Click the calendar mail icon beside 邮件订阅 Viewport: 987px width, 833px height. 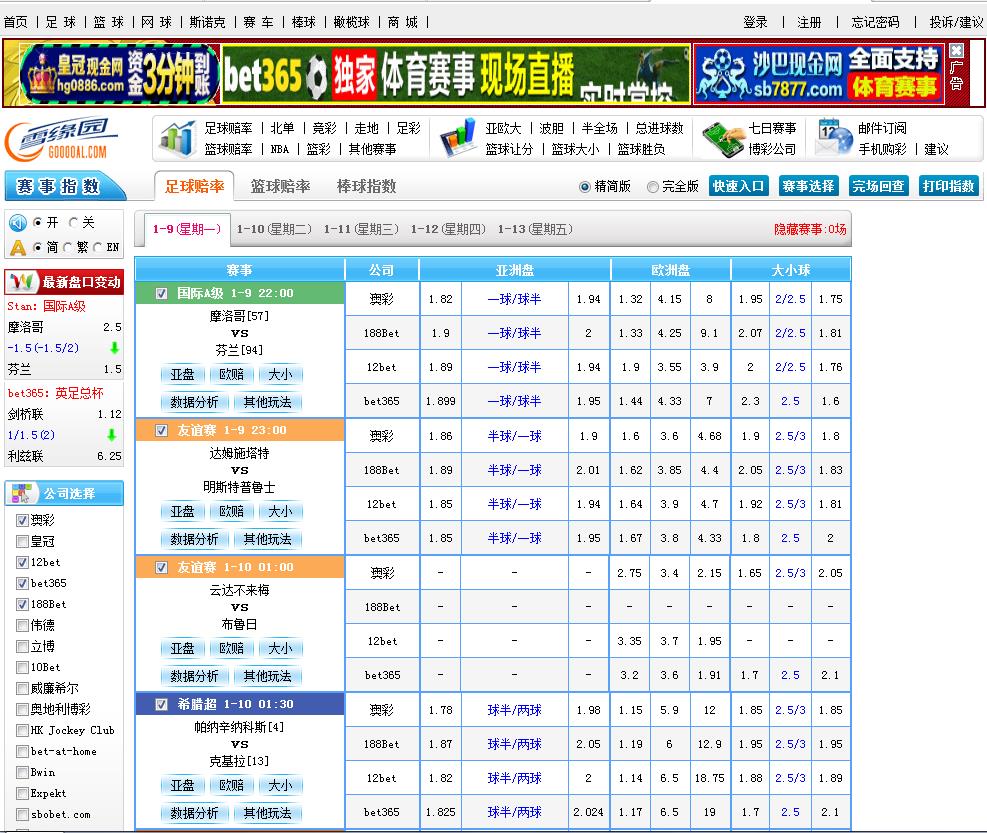tap(833, 138)
